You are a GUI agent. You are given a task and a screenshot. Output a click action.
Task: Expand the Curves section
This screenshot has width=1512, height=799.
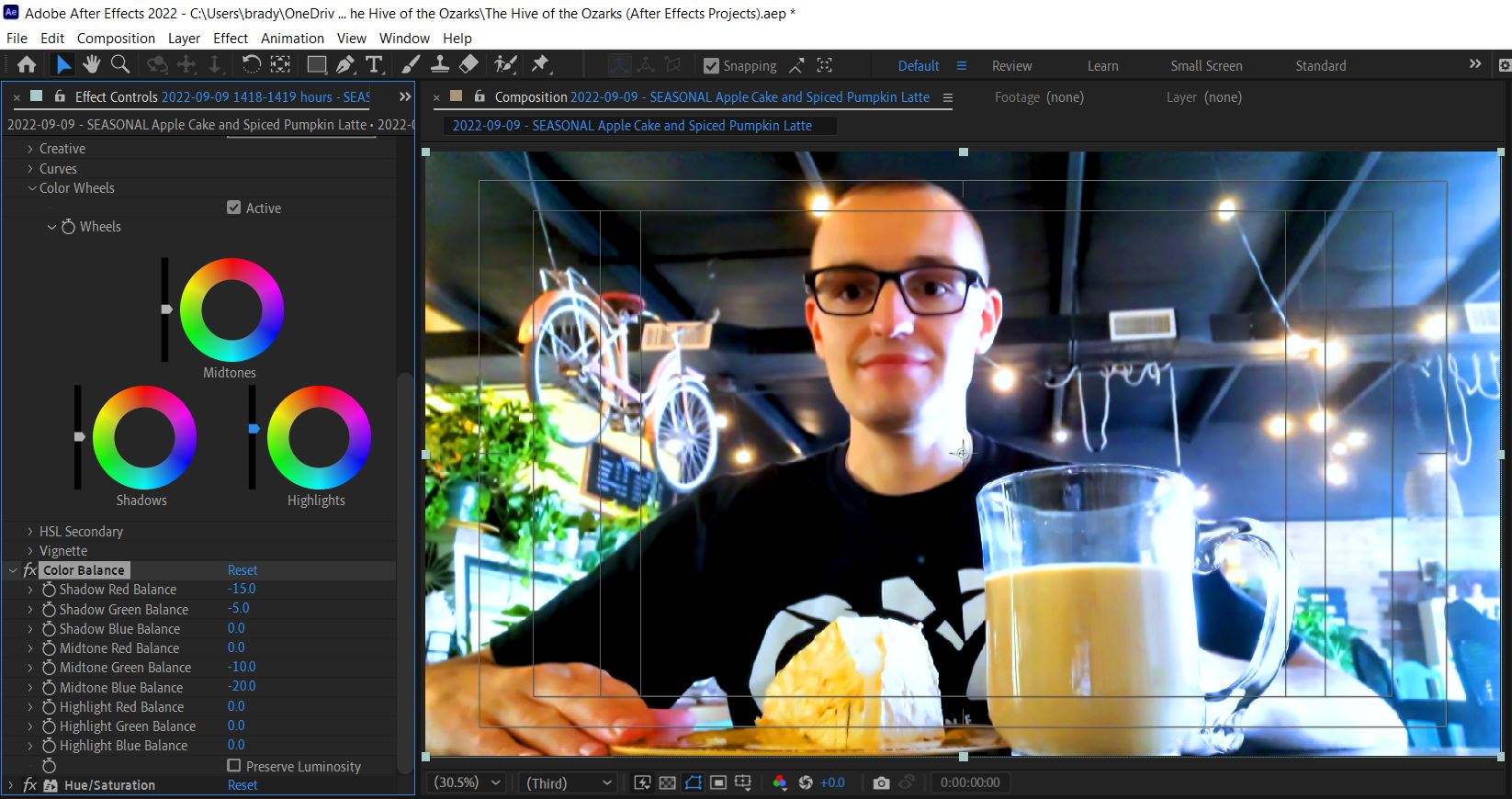click(x=30, y=169)
